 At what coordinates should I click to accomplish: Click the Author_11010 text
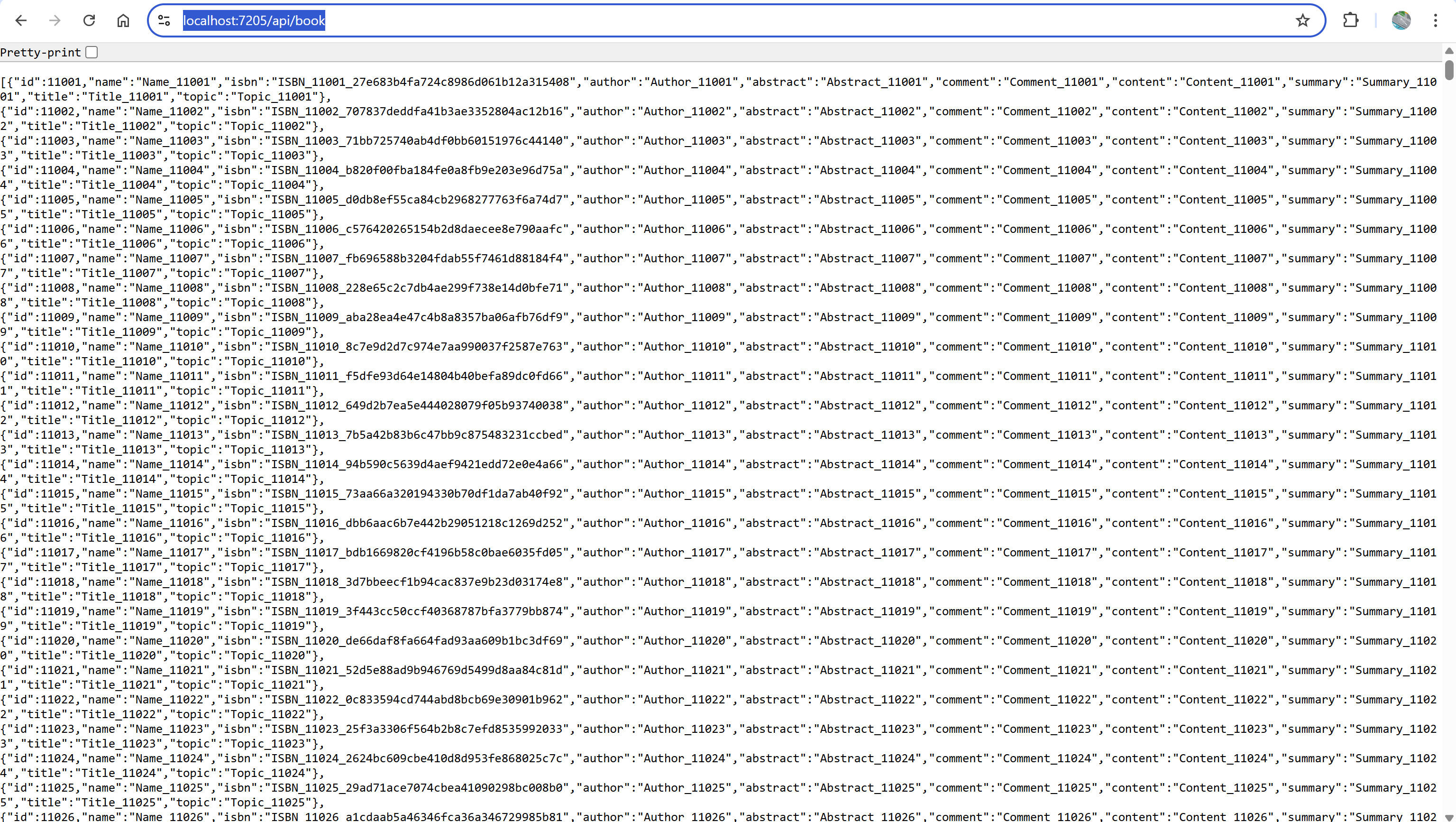coord(684,347)
